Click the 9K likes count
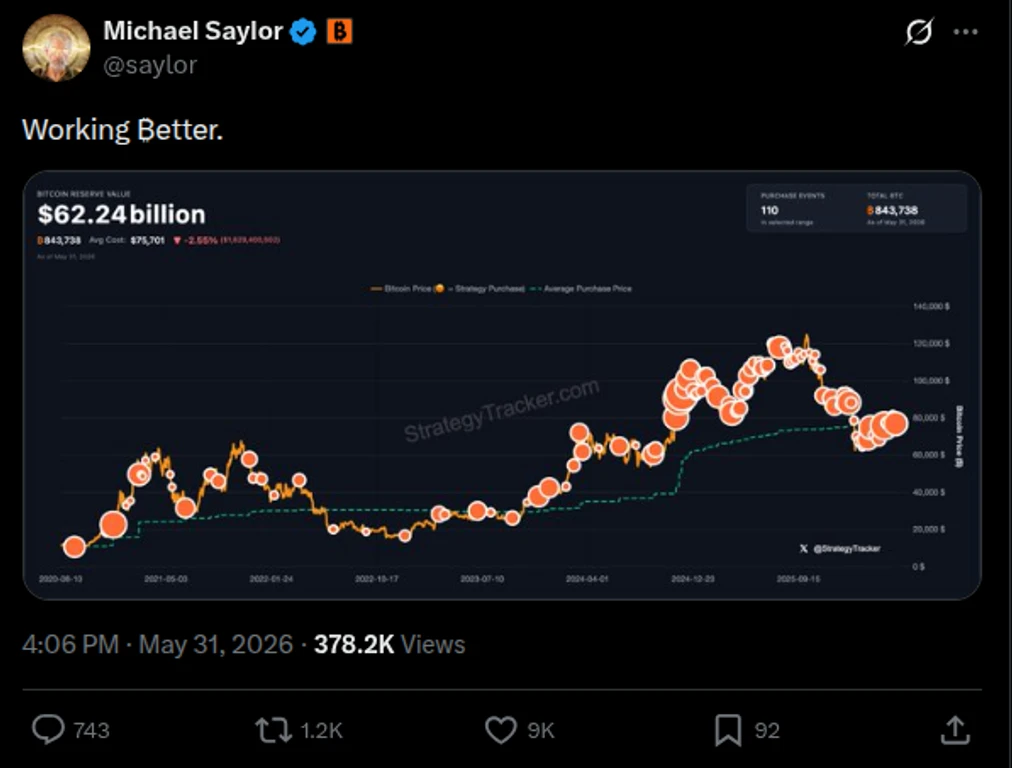The width and height of the screenshot is (1012, 768). pos(541,731)
